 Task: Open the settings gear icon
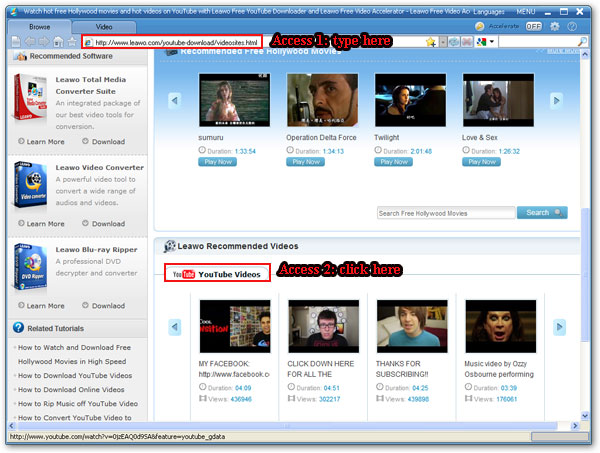pos(554,26)
